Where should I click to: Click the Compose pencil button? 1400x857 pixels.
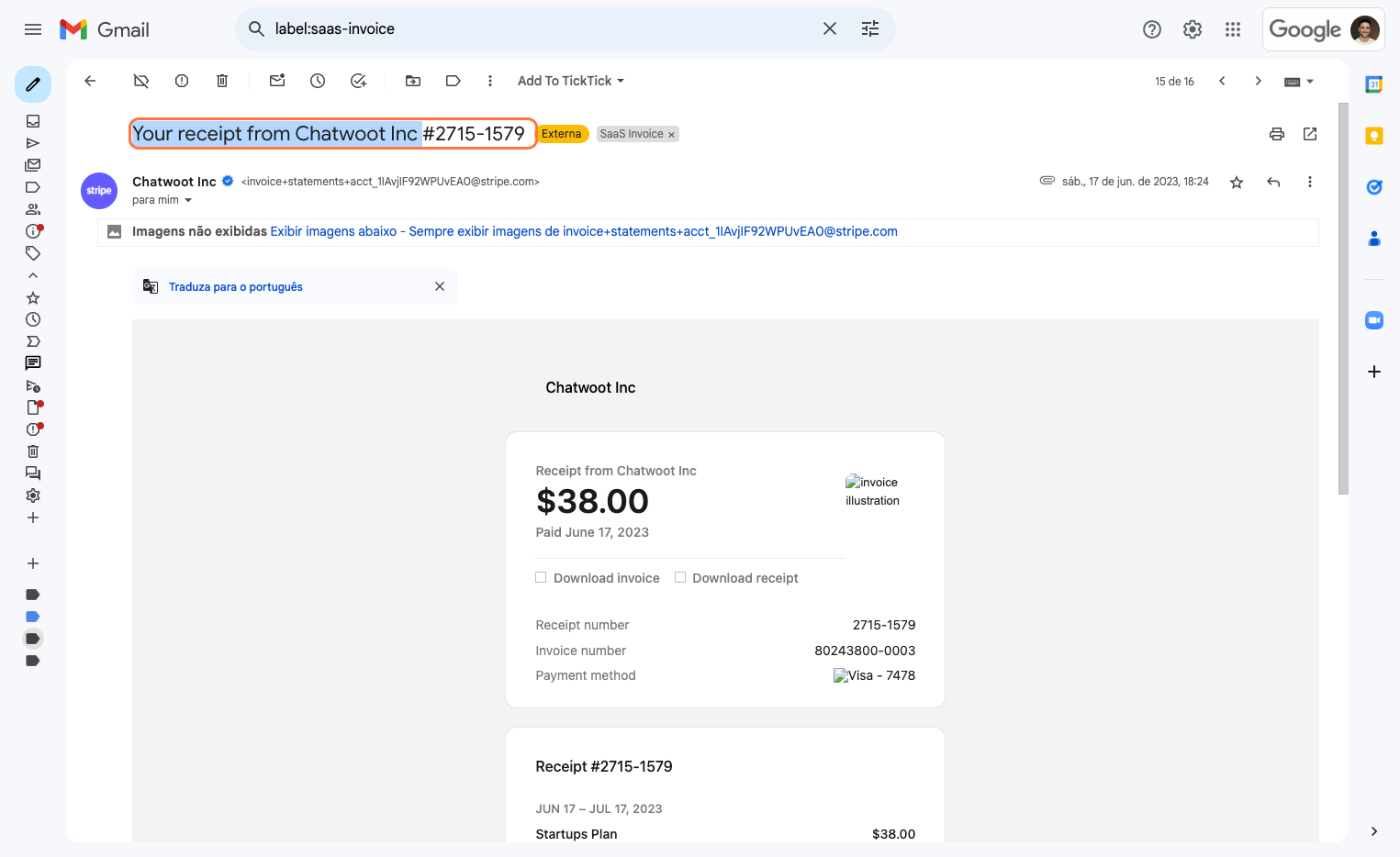pos(33,84)
